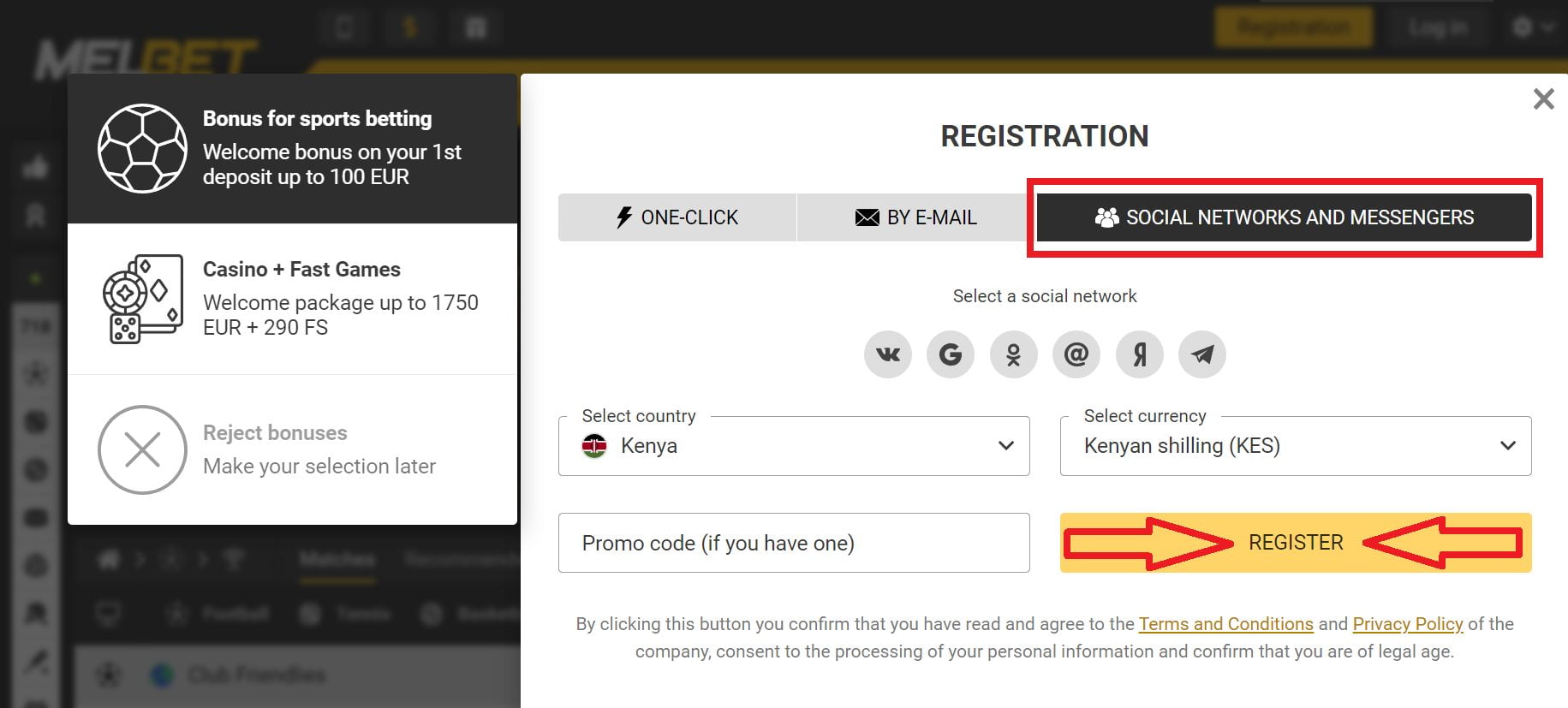The width and height of the screenshot is (1568, 708).
Task: Switch to the One-Click registration tab
Action: [677, 217]
